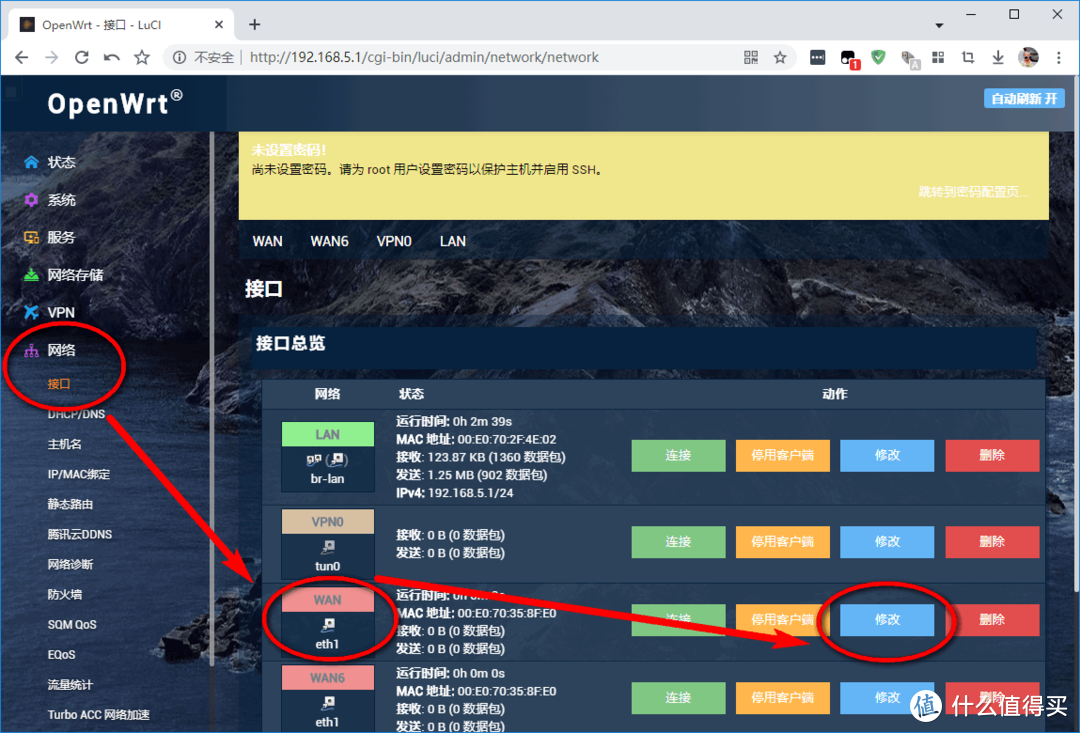Select the 网络诊断 submenu item
This screenshot has height=733, width=1080.
70,564
